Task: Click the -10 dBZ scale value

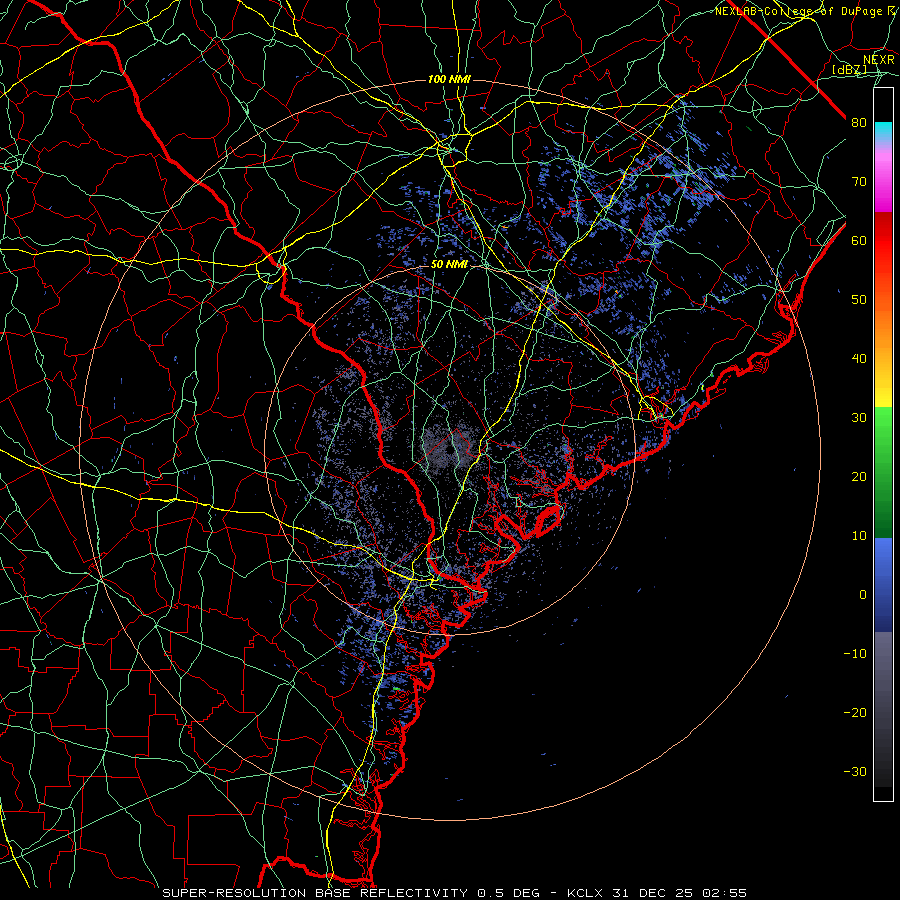Action: click(x=855, y=653)
